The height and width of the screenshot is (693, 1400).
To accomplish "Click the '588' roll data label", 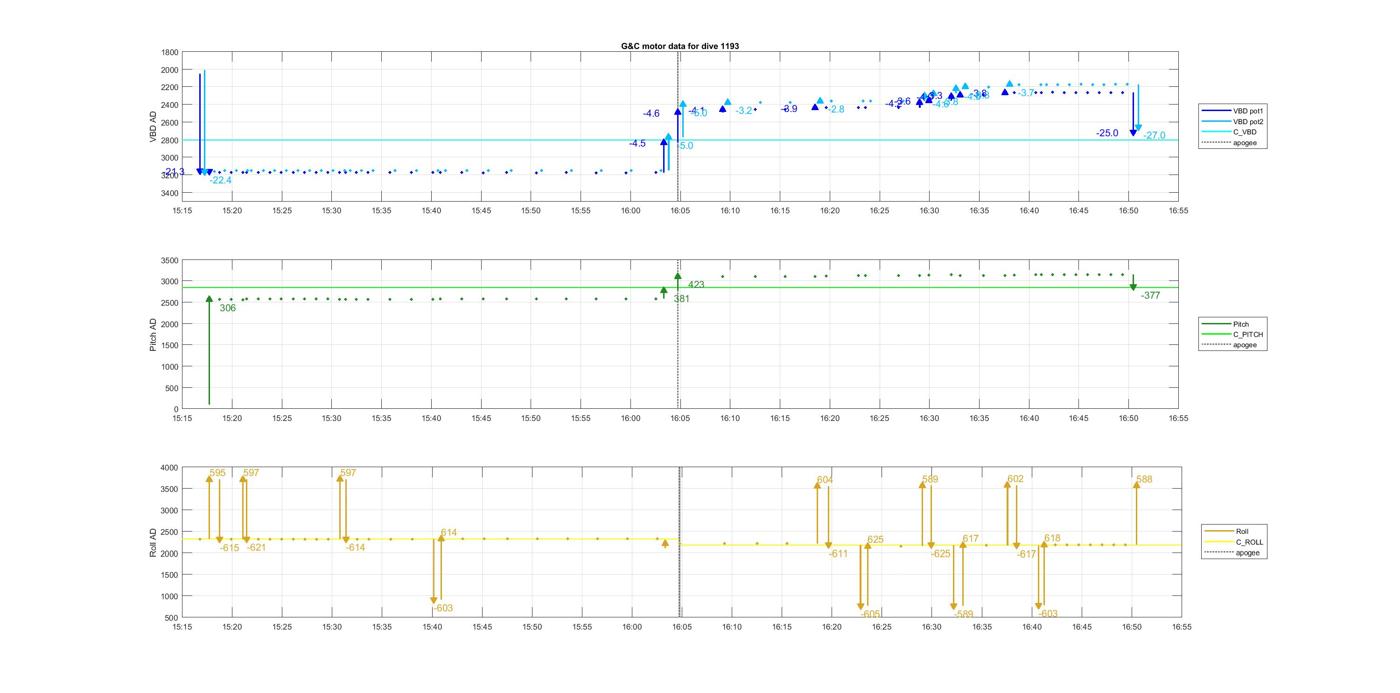I will click(1144, 479).
